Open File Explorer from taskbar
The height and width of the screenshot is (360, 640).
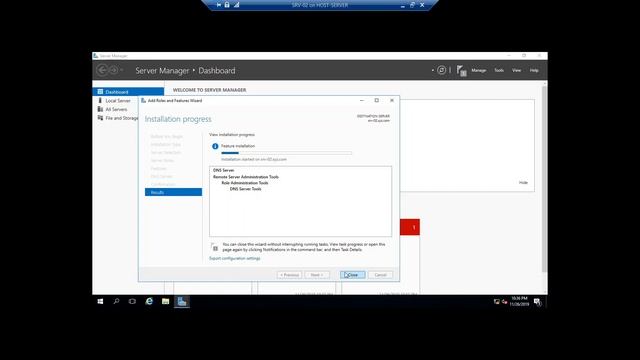pos(165,302)
